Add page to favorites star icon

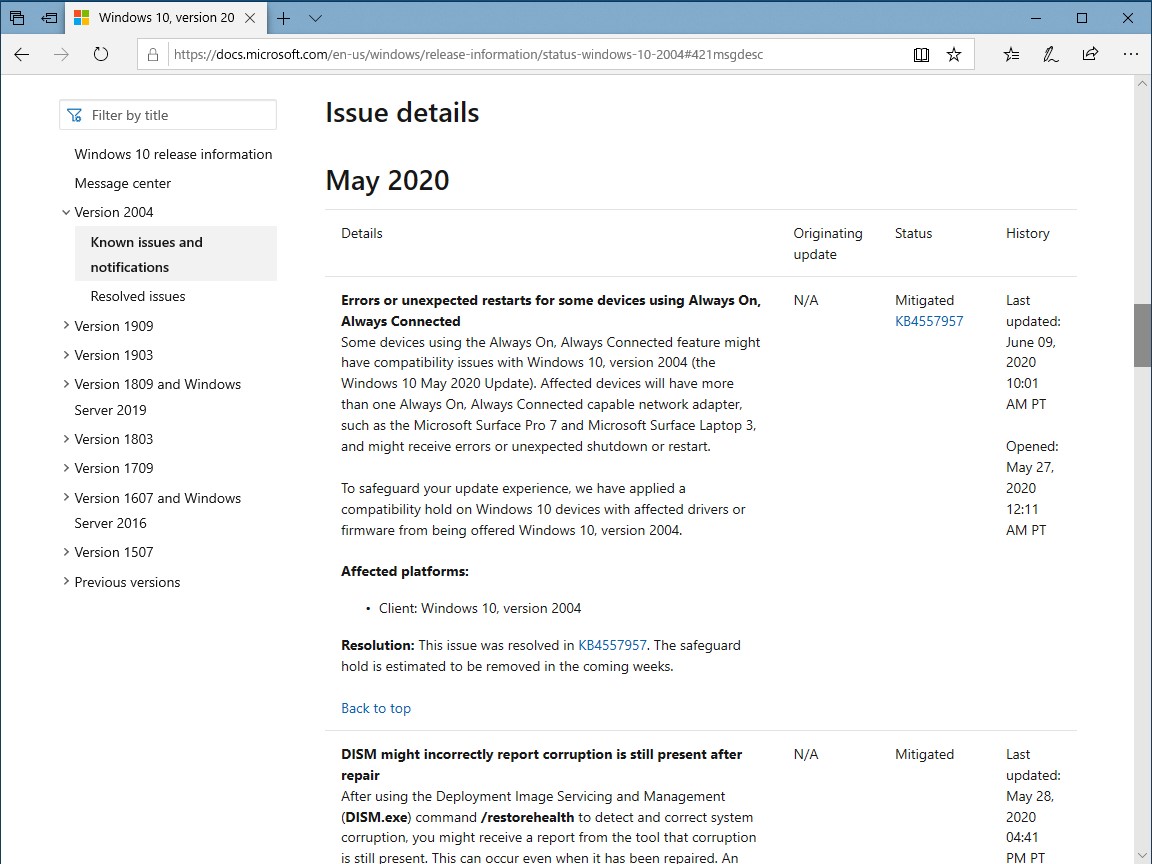(954, 55)
